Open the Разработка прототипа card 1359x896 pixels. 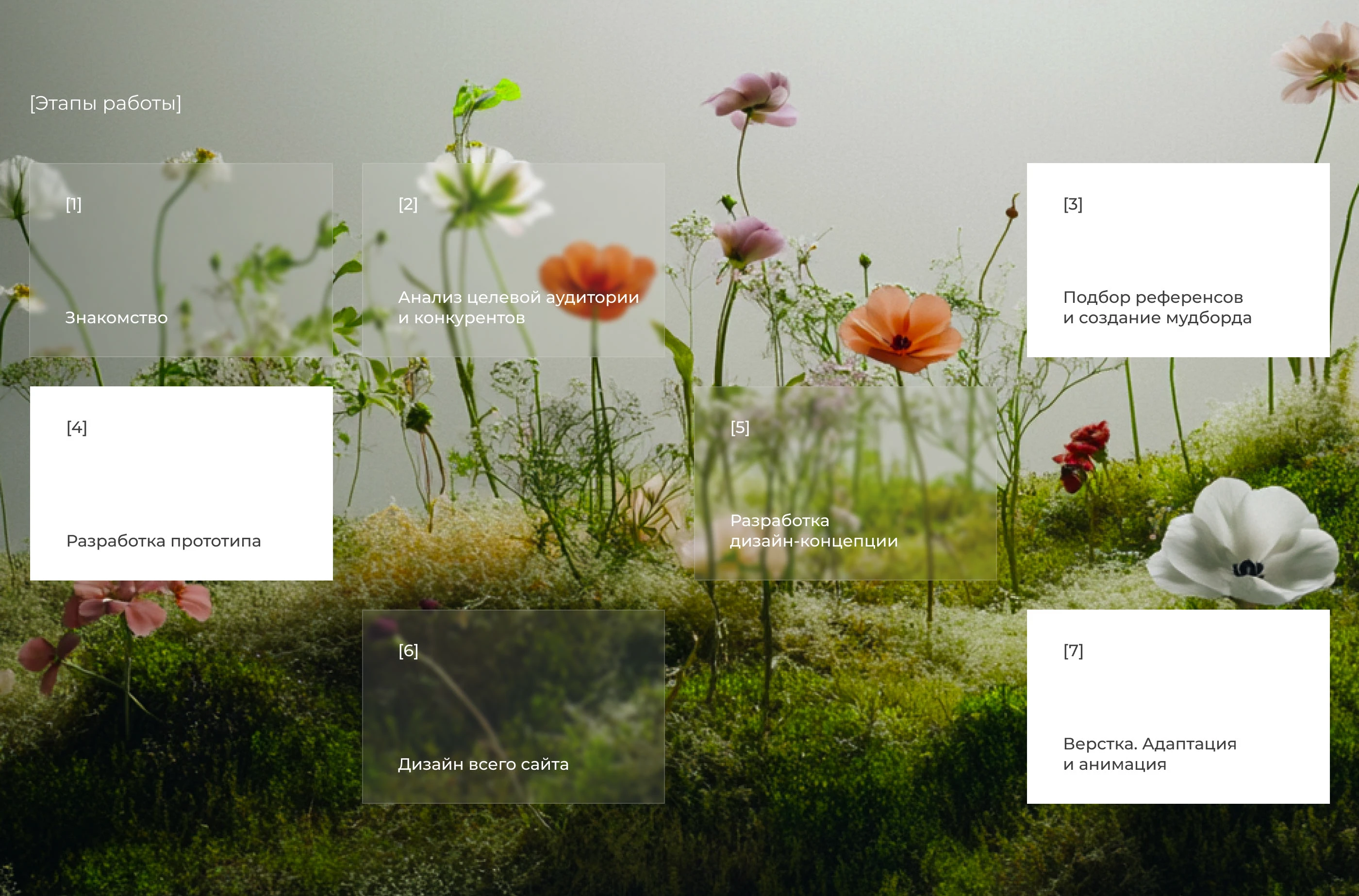click(181, 483)
